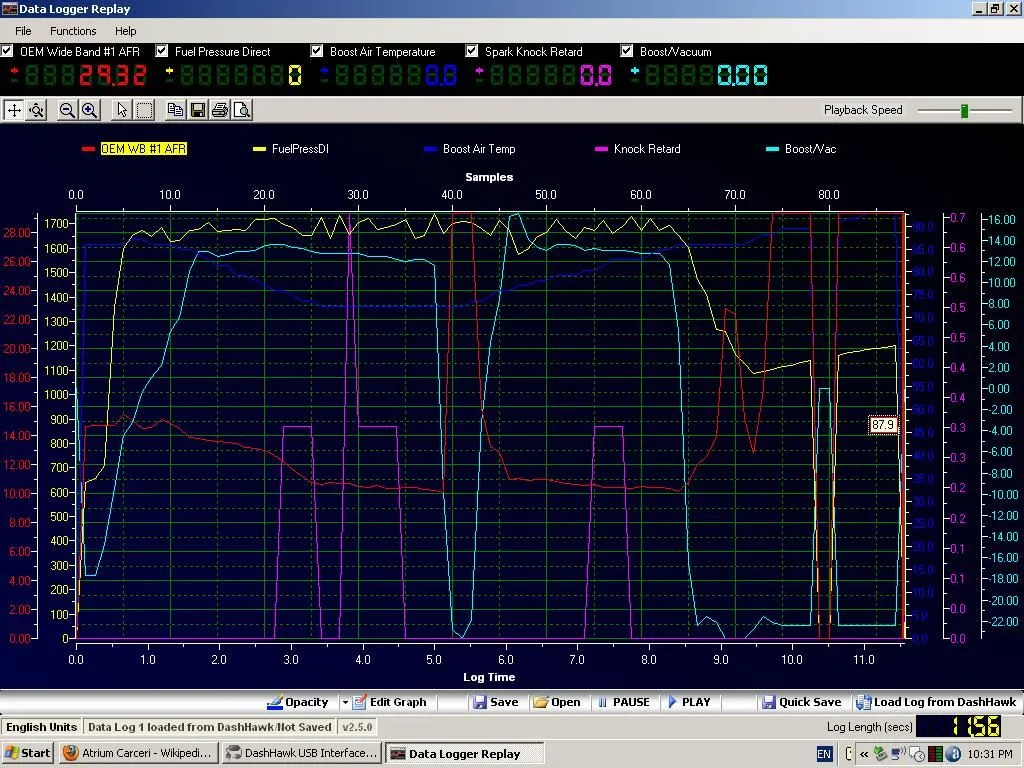The height and width of the screenshot is (768, 1024).
Task: Uncheck OEM Wide Band #1 AFR checkbox
Action: (7, 51)
